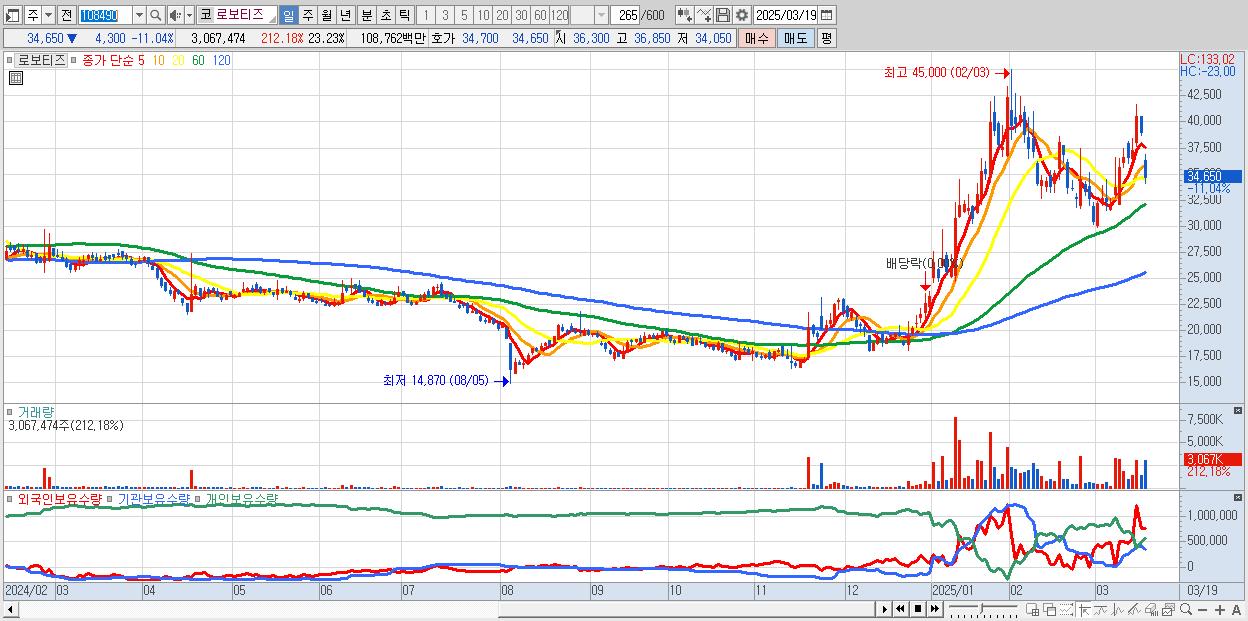
Task: Edit the candle count field 265
Action: (x=627, y=16)
